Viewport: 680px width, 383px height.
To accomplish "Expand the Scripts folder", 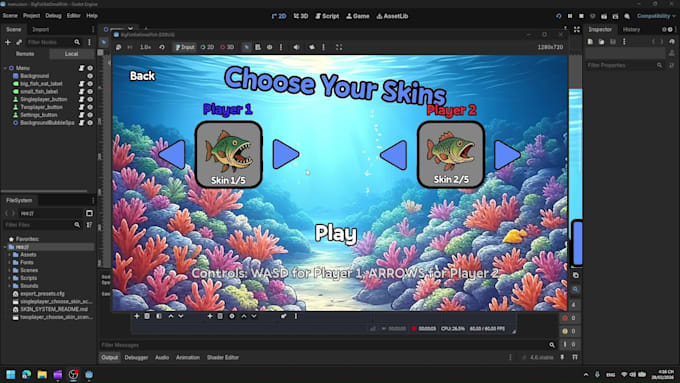I will [x=10, y=278].
